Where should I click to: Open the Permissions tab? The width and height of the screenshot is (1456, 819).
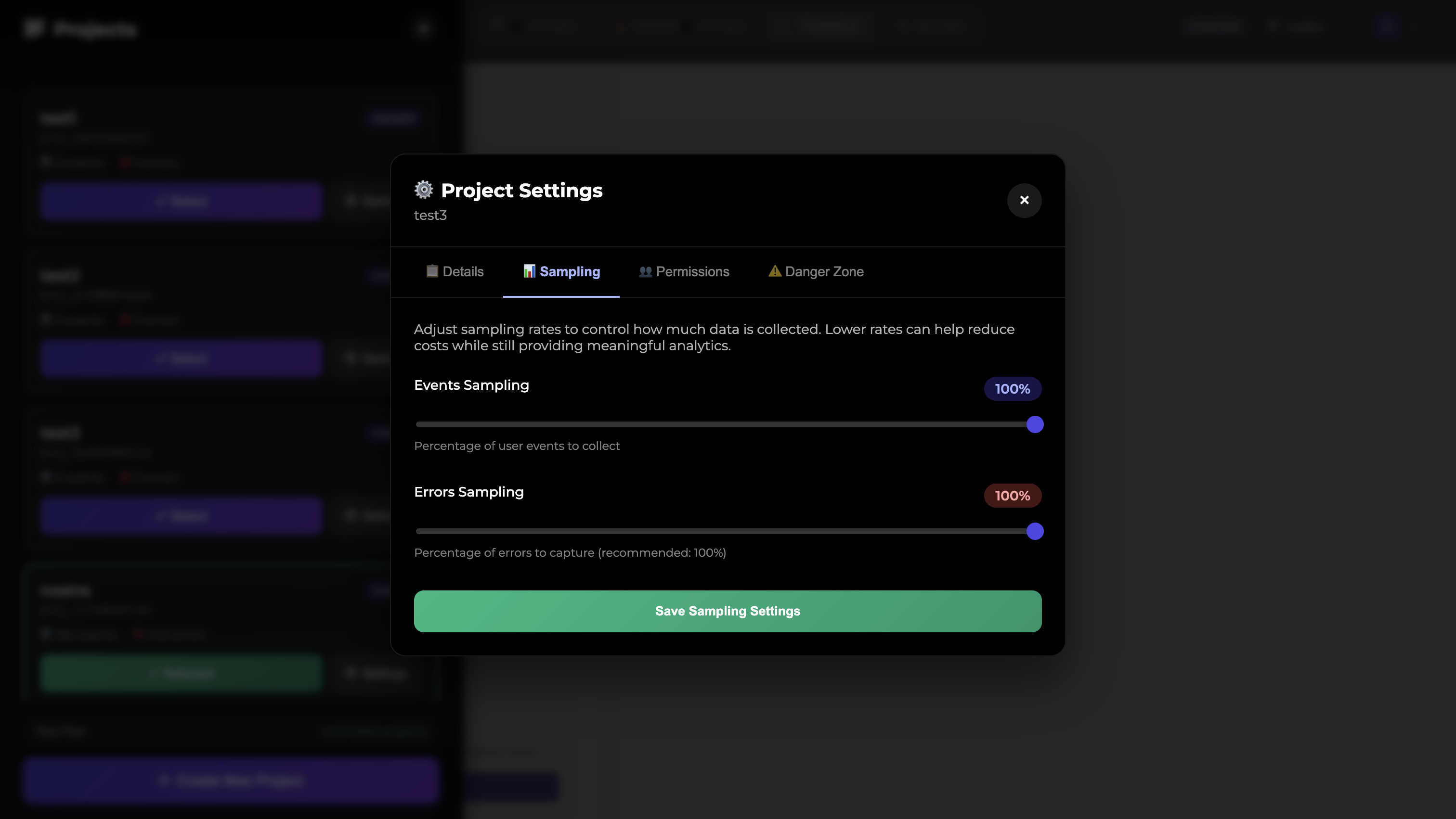684,272
